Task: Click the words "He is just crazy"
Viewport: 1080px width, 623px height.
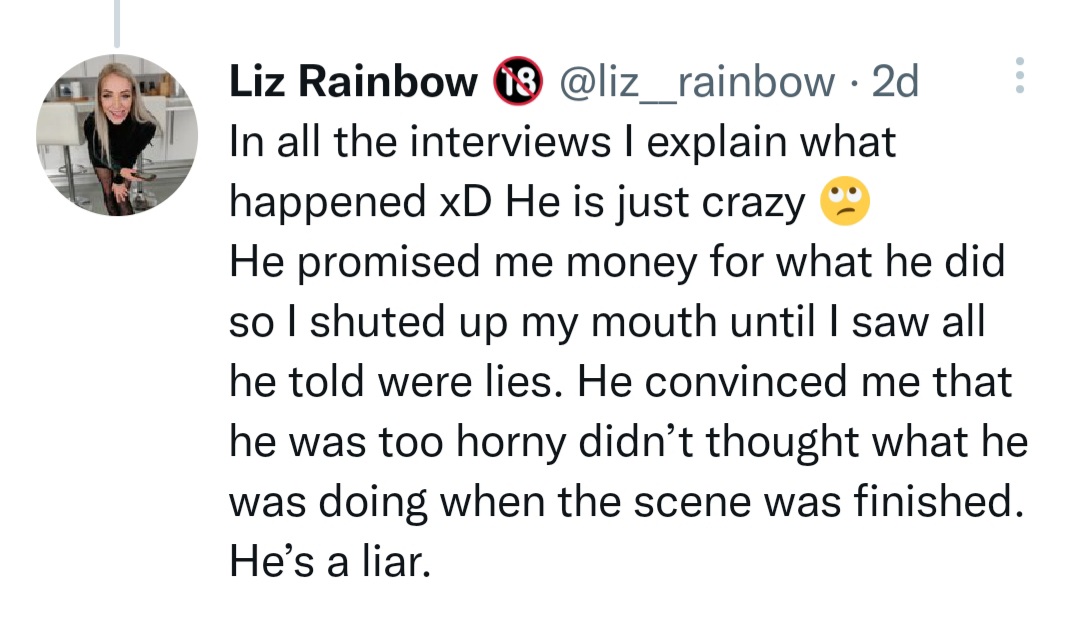Action: pos(655,204)
